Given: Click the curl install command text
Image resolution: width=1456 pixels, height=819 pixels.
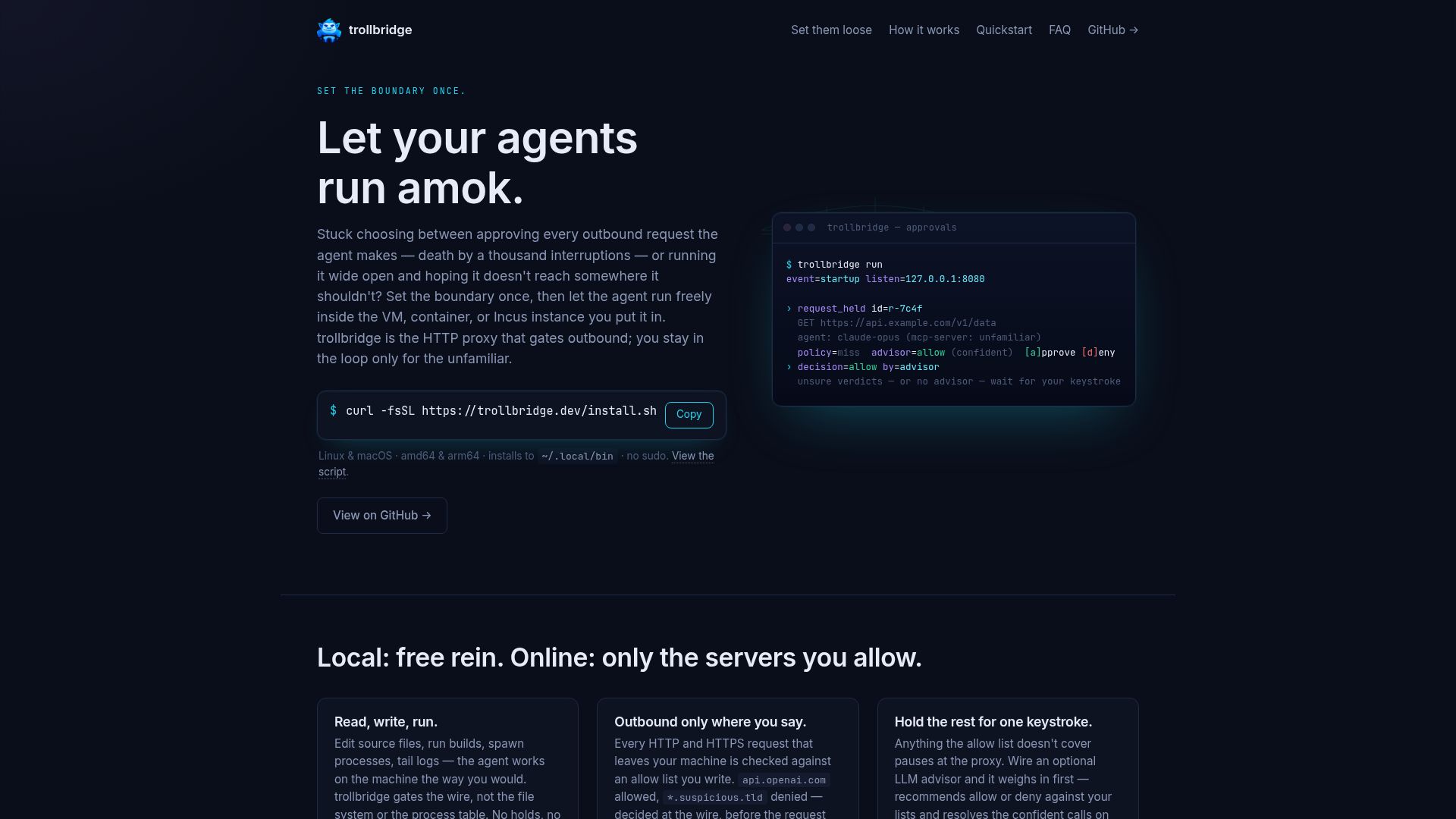Looking at the screenshot, I should coord(501,411).
